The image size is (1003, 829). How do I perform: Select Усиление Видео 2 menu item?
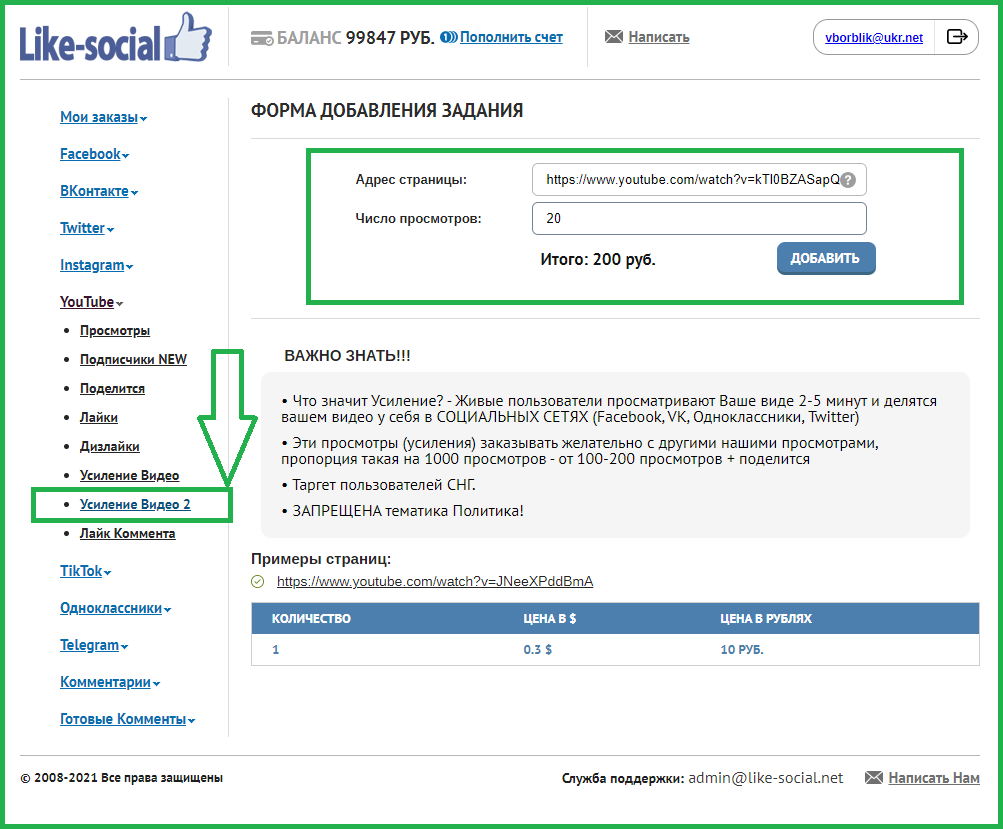(135, 504)
